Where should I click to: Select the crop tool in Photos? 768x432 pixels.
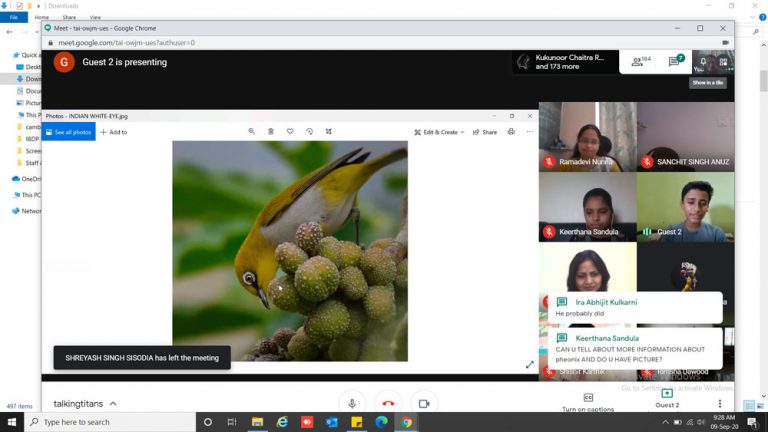328,131
